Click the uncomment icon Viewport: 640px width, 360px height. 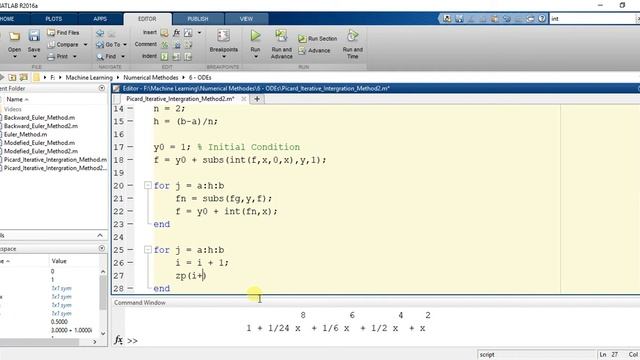click(176, 44)
